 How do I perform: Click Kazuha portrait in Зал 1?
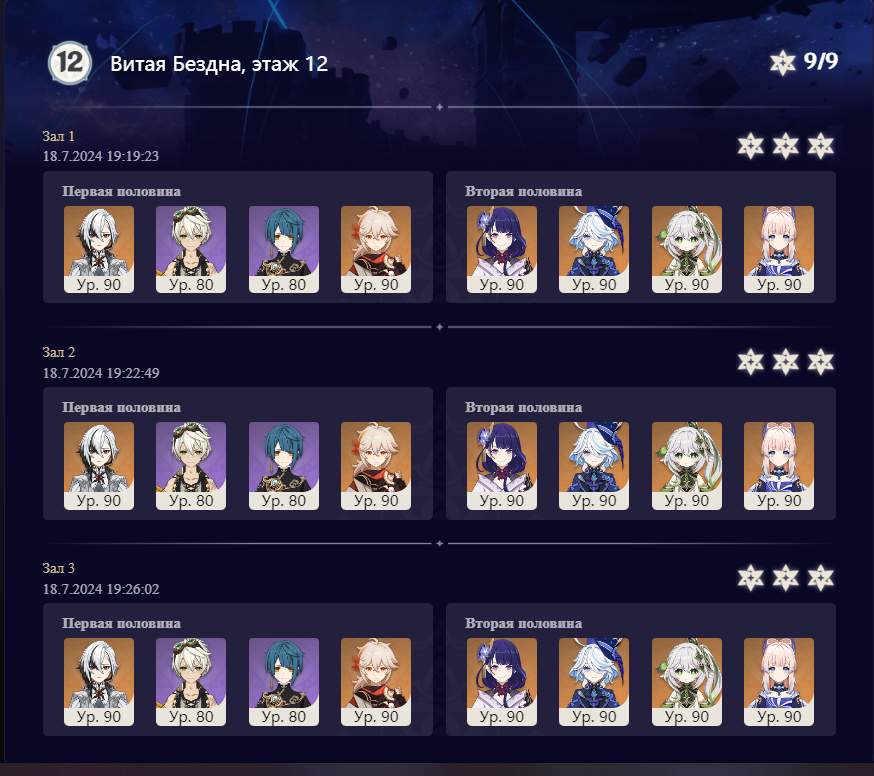pyautogui.click(x=376, y=249)
